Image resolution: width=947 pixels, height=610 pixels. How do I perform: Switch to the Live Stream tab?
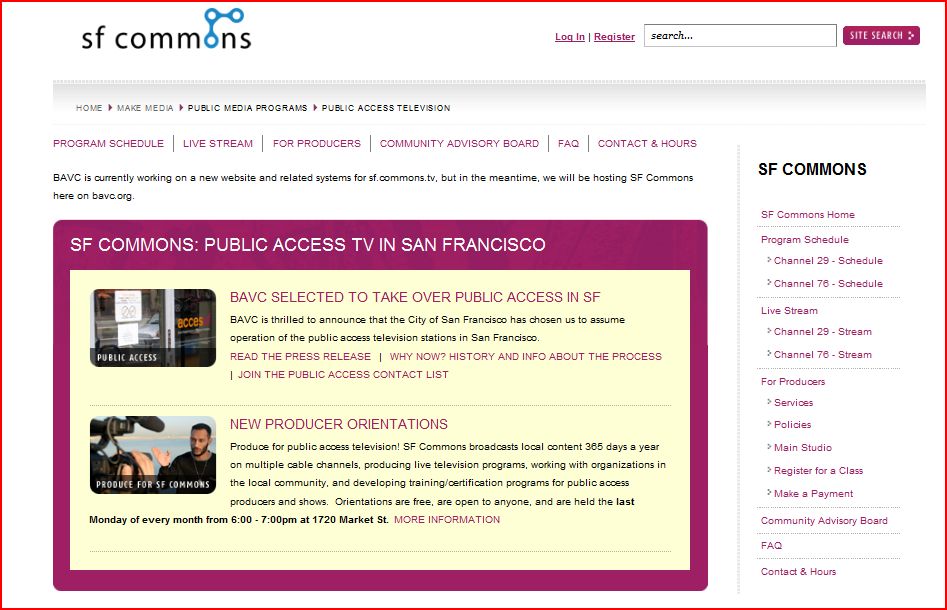[218, 144]
